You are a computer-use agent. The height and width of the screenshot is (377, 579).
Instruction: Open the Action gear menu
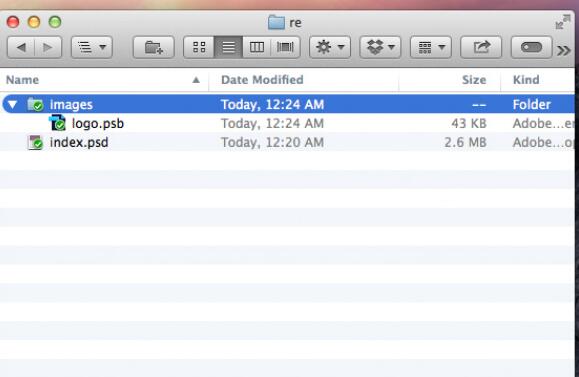pyautogui.click(x=330, y=47)
